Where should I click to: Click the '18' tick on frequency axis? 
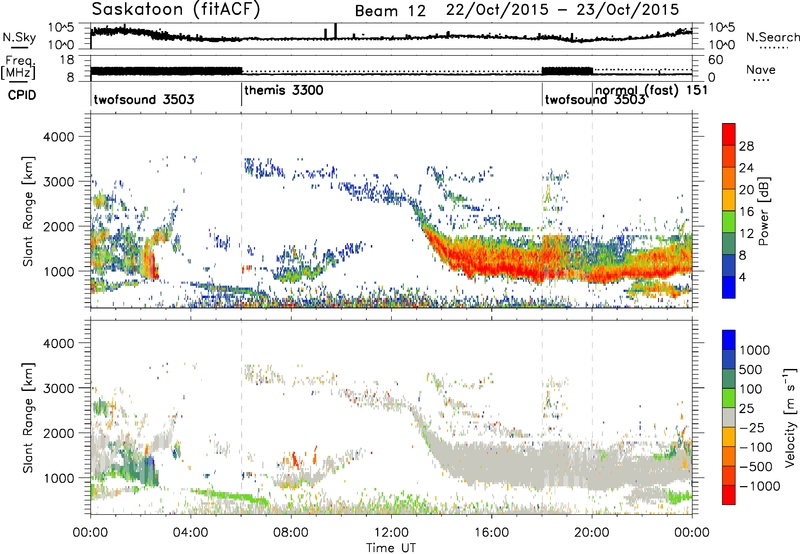pyautogui.click(x=67, y=60)
